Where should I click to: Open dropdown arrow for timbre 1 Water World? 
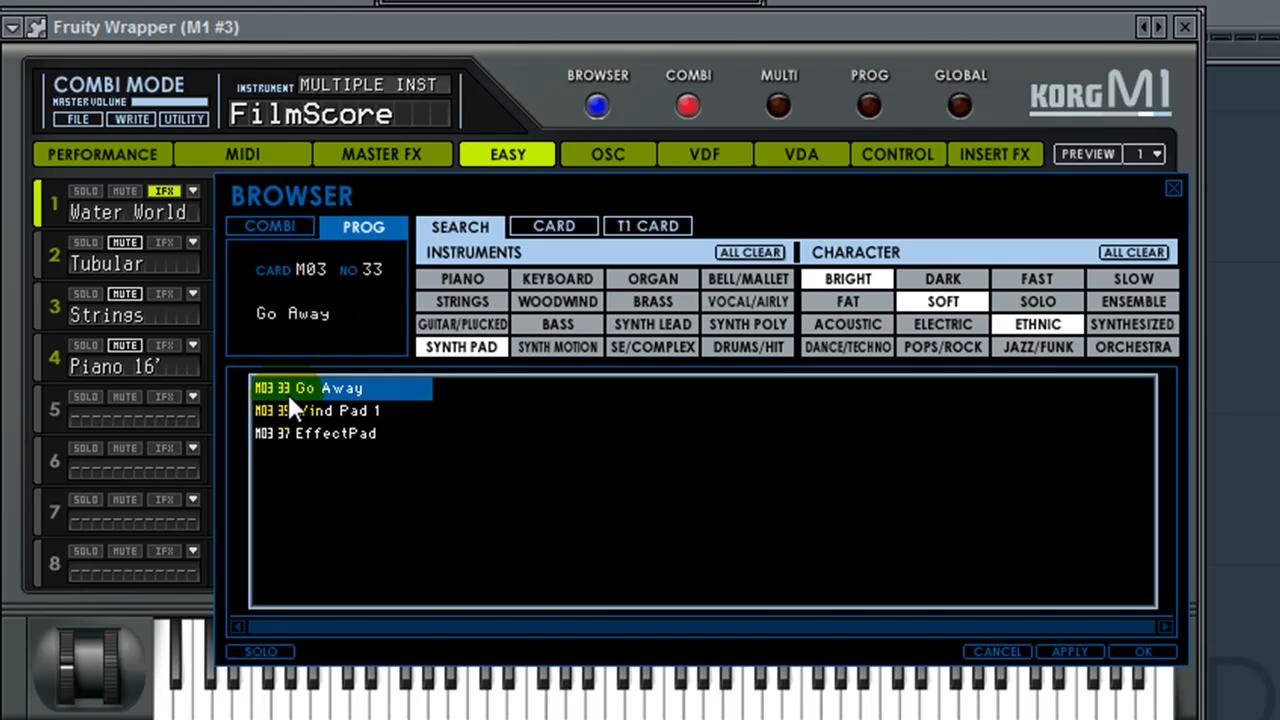[193, 191]
